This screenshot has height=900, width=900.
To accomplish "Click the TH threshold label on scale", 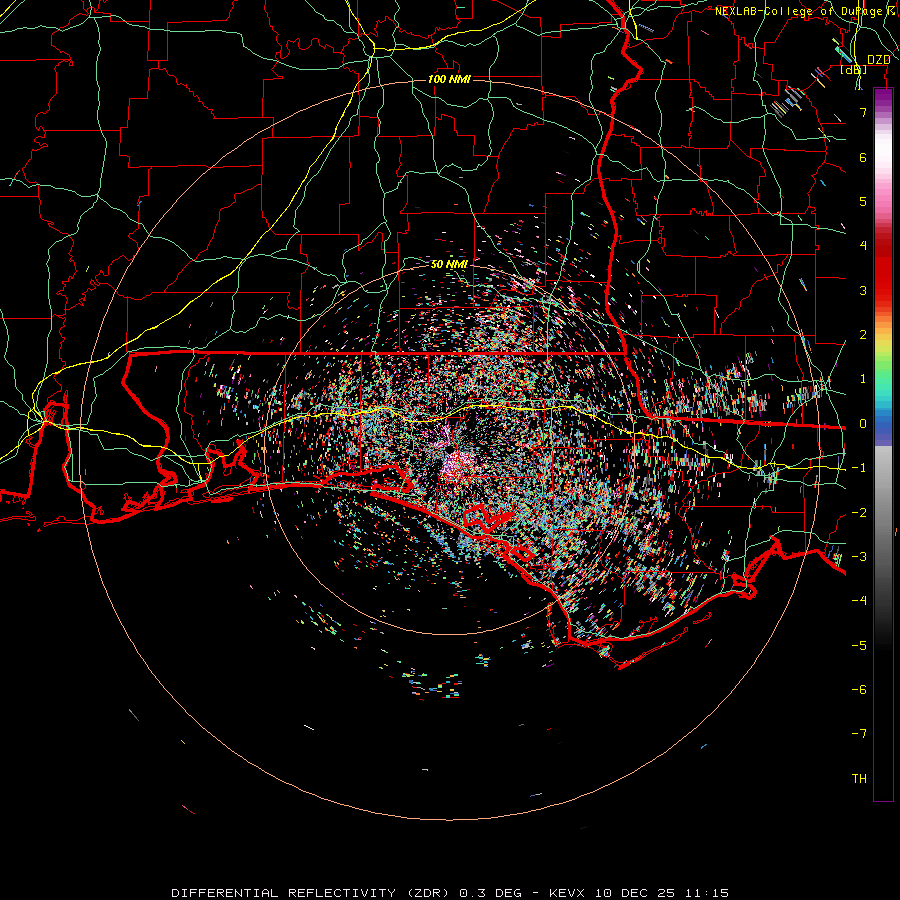I will click(859, 779).
